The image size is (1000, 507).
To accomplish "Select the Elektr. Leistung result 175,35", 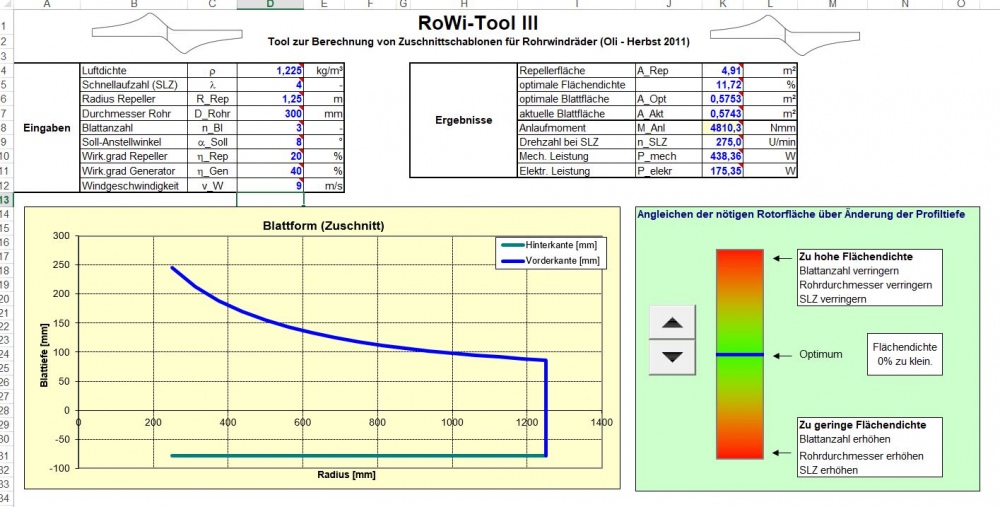I will click(722, 172).
